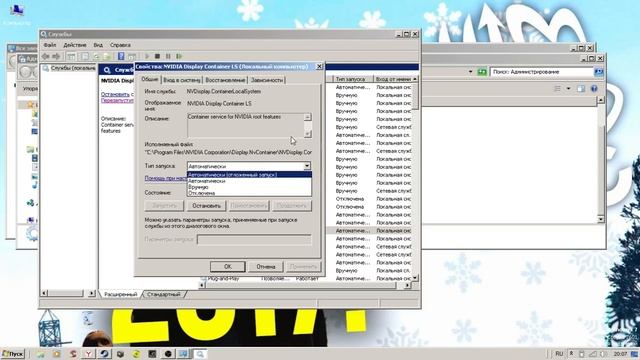The width and height of the screenshot is (640, 360).
Task: Click the 'Остановить' link in the description pane
Action: (115, 94)
